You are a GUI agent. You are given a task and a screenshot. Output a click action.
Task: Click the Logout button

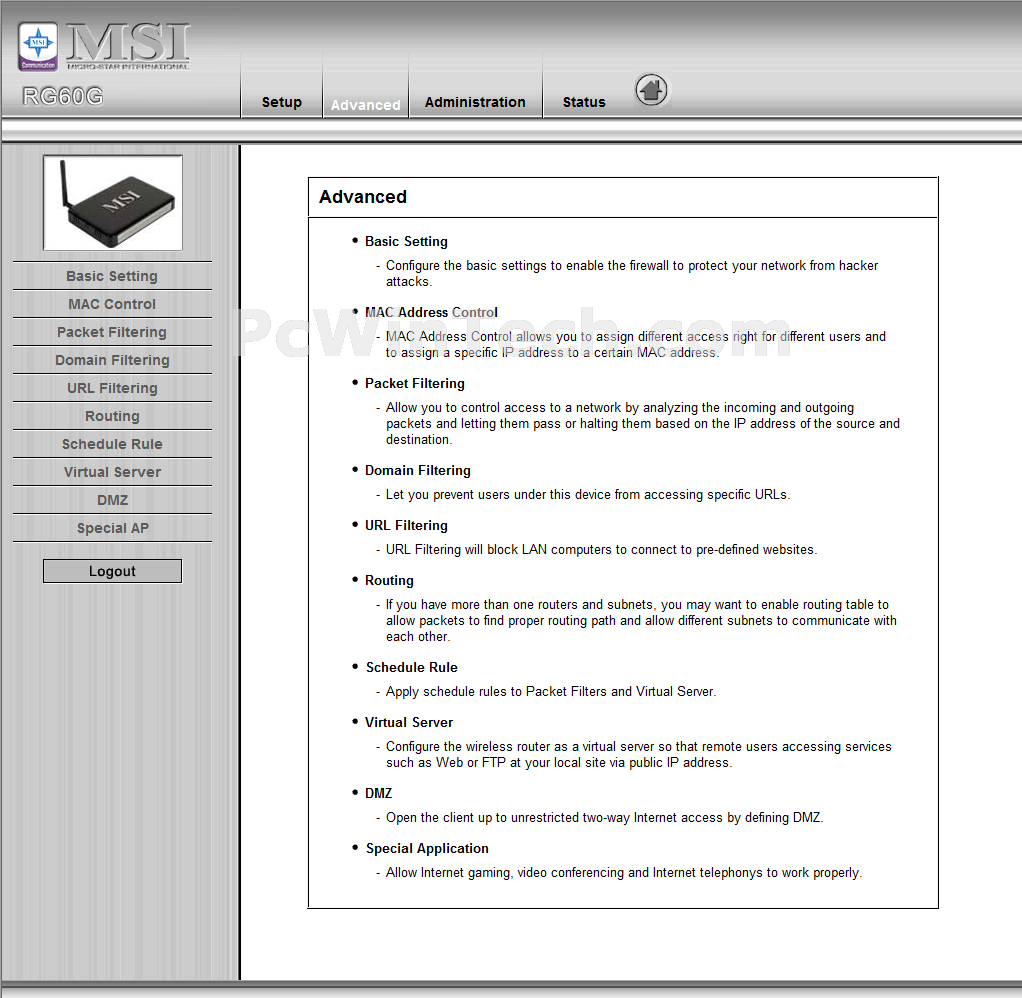click(112, 571)
